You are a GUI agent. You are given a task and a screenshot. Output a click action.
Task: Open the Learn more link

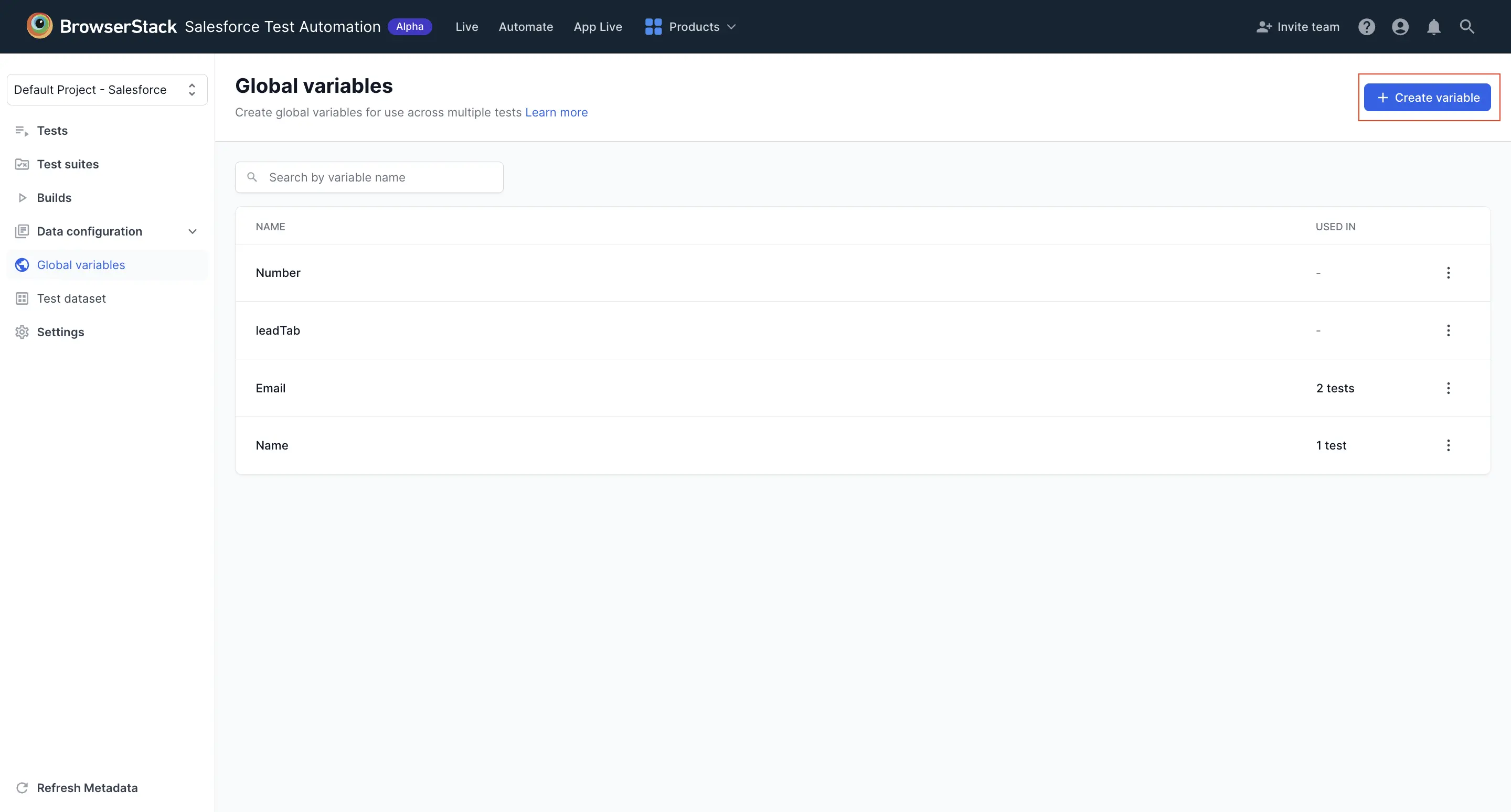pyautogui.click(x=556, y=112)
